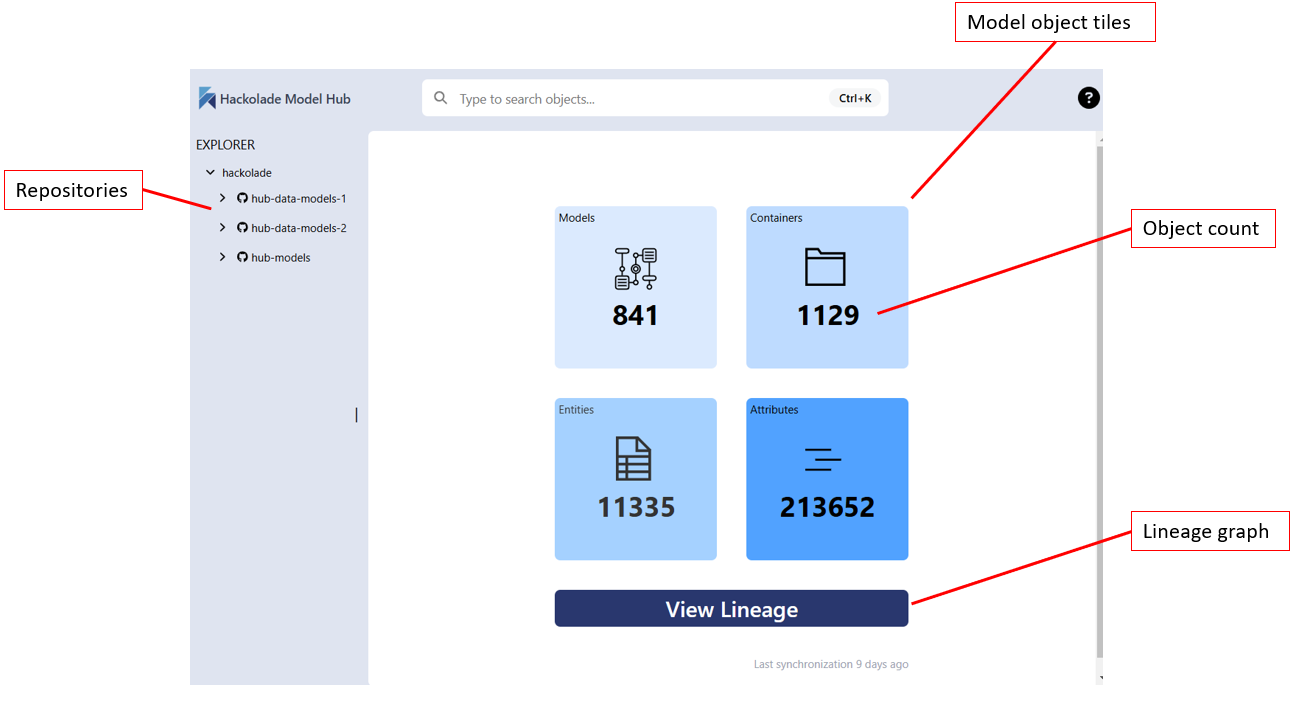Click the View Lineage button
Viewport: 1296px width, 707px height.
[x=731, y=609]
